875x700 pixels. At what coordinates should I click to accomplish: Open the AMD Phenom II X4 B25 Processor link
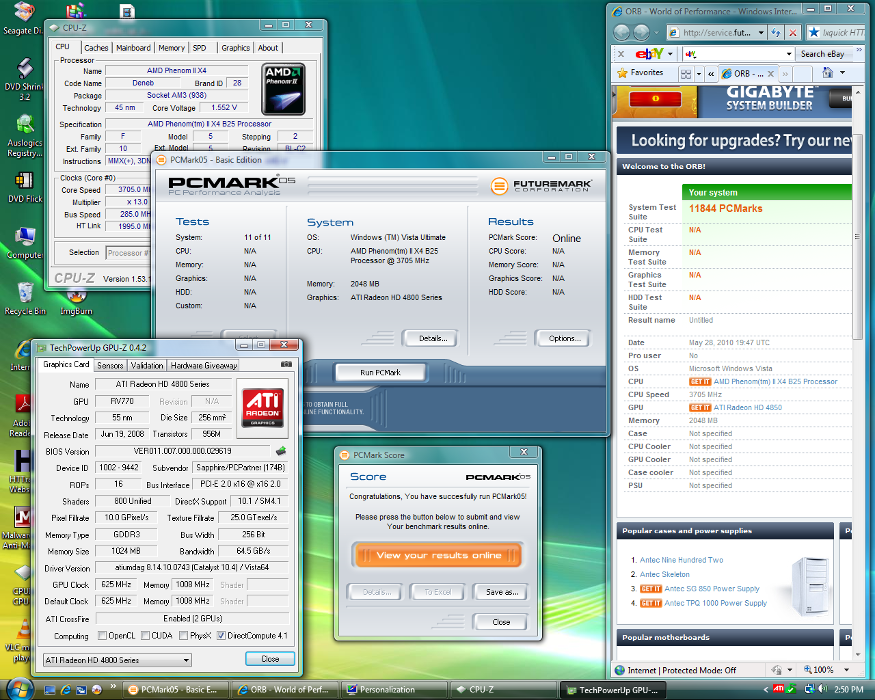tap(775, 381)
